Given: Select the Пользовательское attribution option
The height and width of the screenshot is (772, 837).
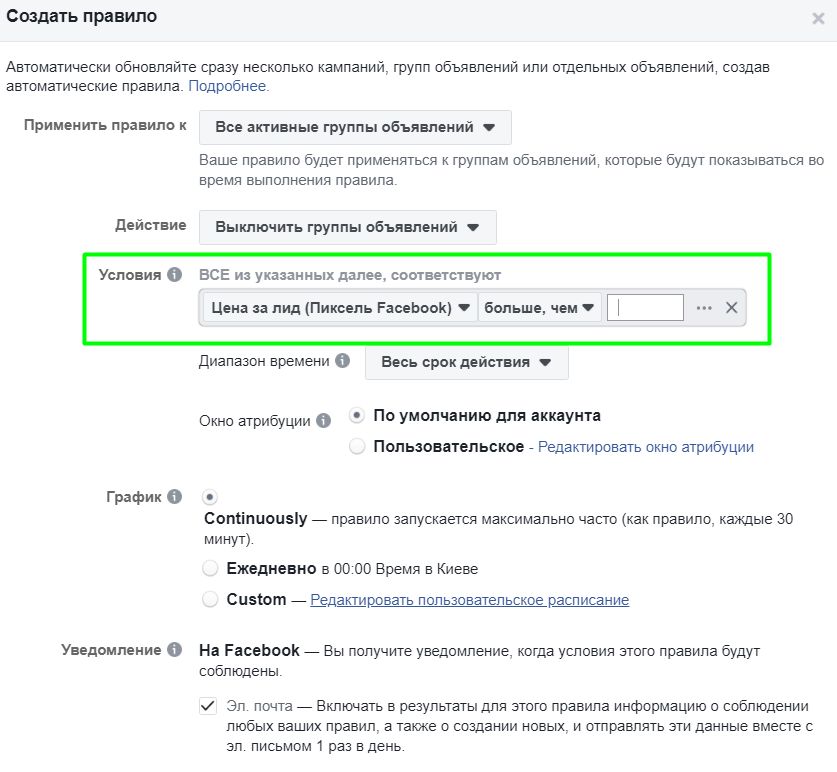Looking at the screenshot, I should (x=356, y=446).
